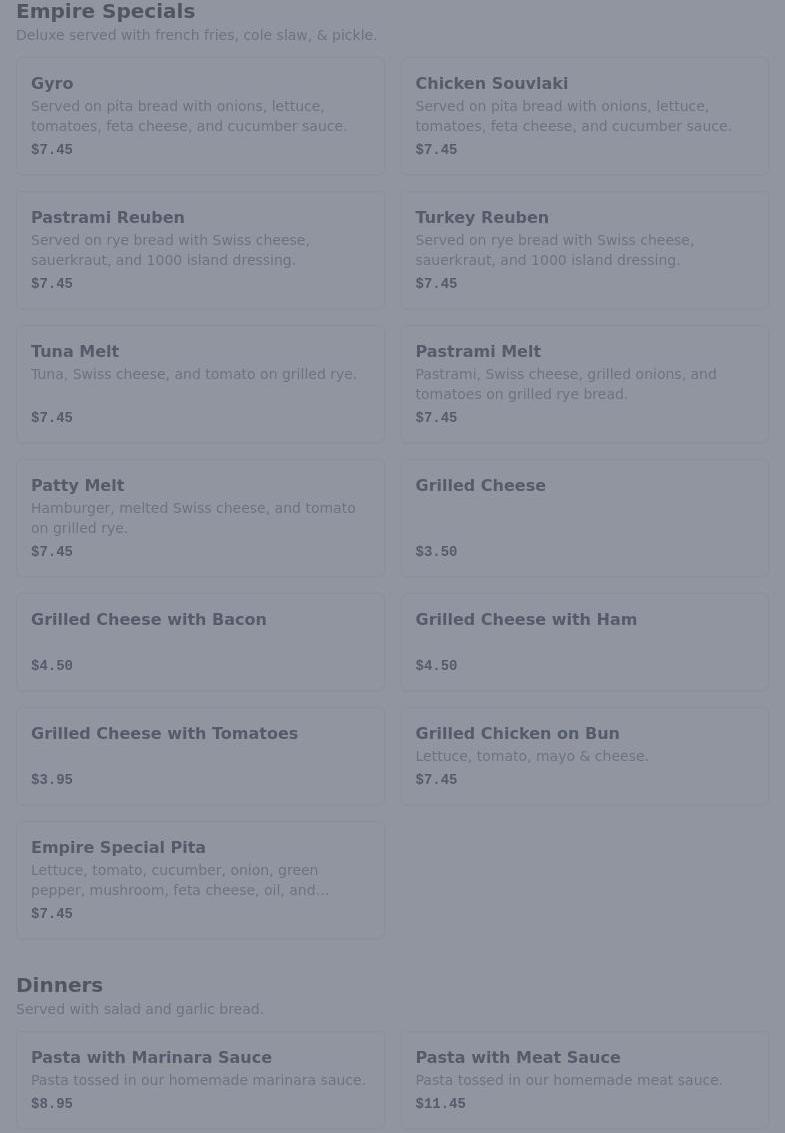Screen dimensions: 785x1133
Task: Click the Gyro description text
Action: [189, 116]
